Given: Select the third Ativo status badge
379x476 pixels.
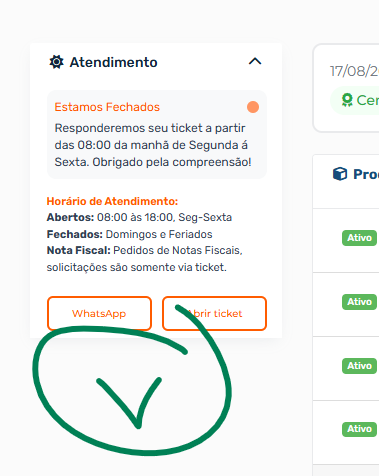Looking at the screenshot, I should pos(359,366).
